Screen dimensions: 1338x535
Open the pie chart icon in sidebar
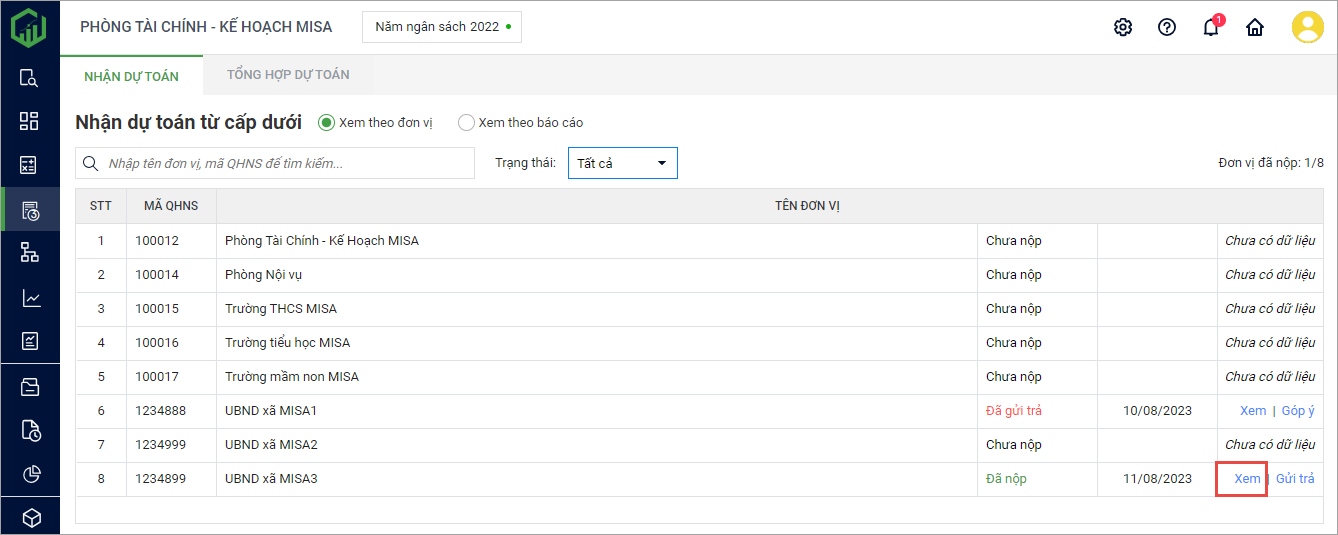coord(30,474)
